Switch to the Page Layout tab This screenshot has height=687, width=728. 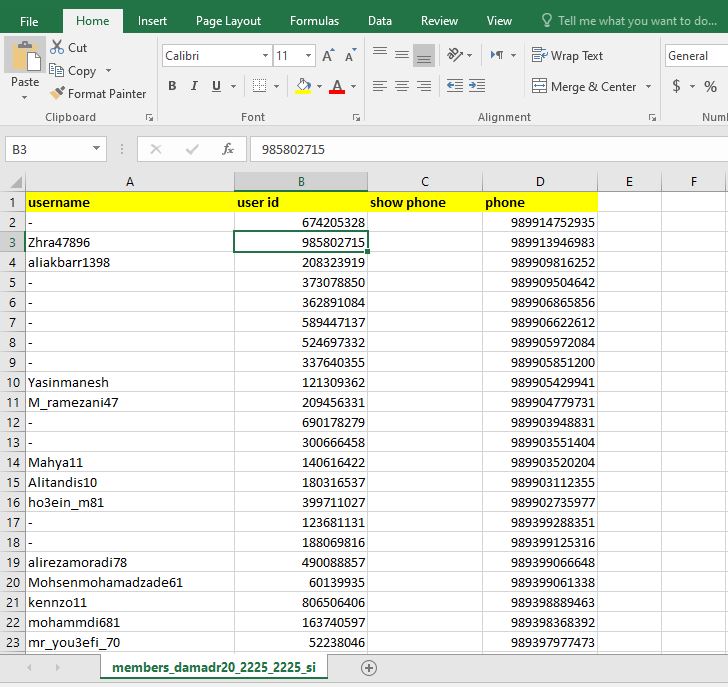coord(228,21)
